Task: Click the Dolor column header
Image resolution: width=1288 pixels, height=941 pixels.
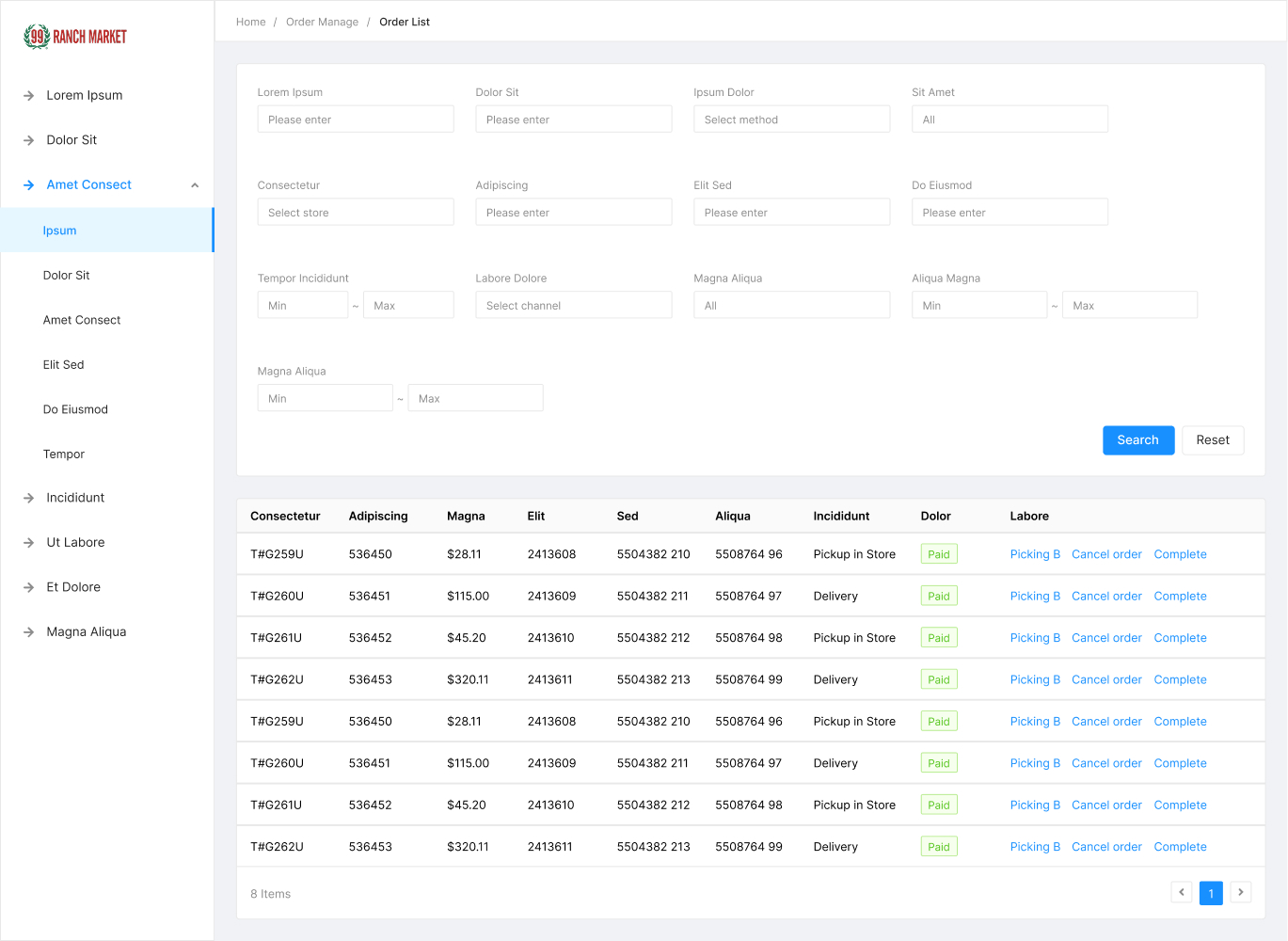Action: click(935, 517)
